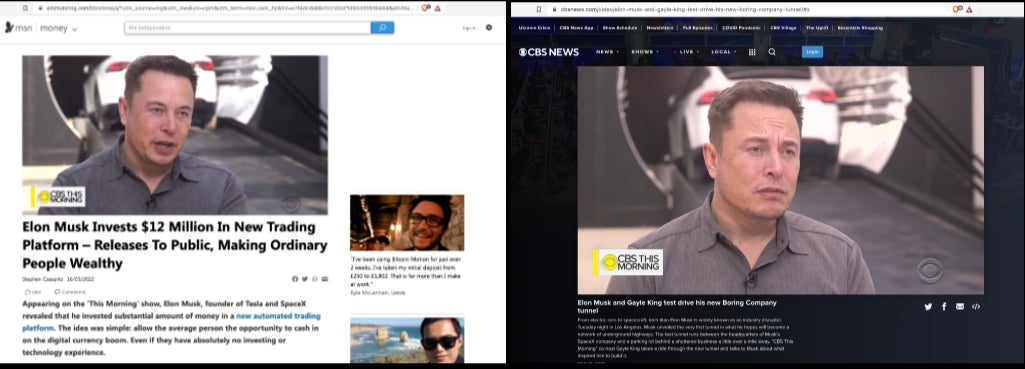Click Brave shield icon in right browser
The width and height of the screenshot is (1025, 369).
[957, 9]
